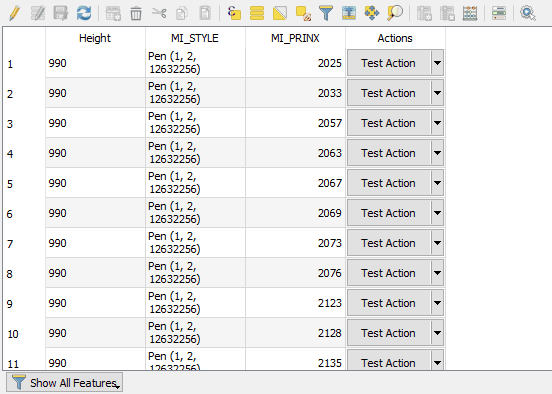
Task: Select row 4 via its row number
Action: (x=24, y=153)
